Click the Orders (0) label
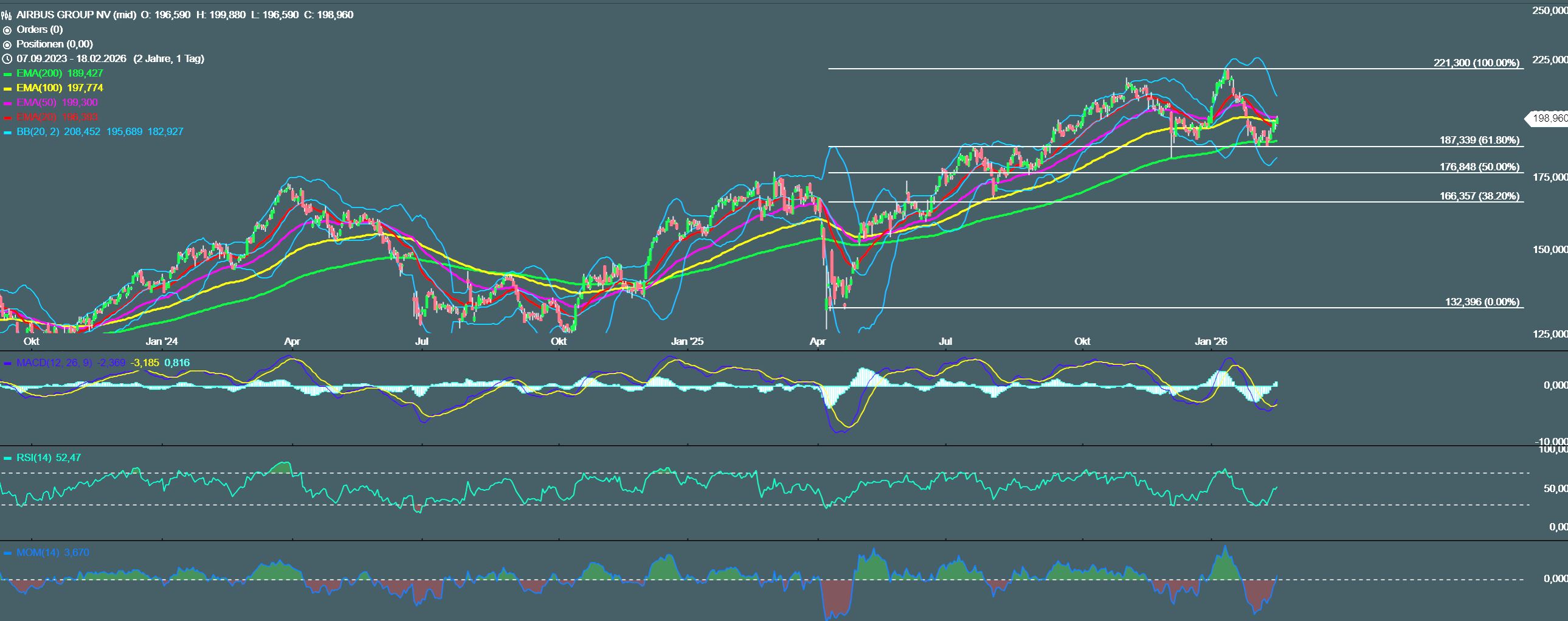The image size is (1568, 621). tap(40, 29)
